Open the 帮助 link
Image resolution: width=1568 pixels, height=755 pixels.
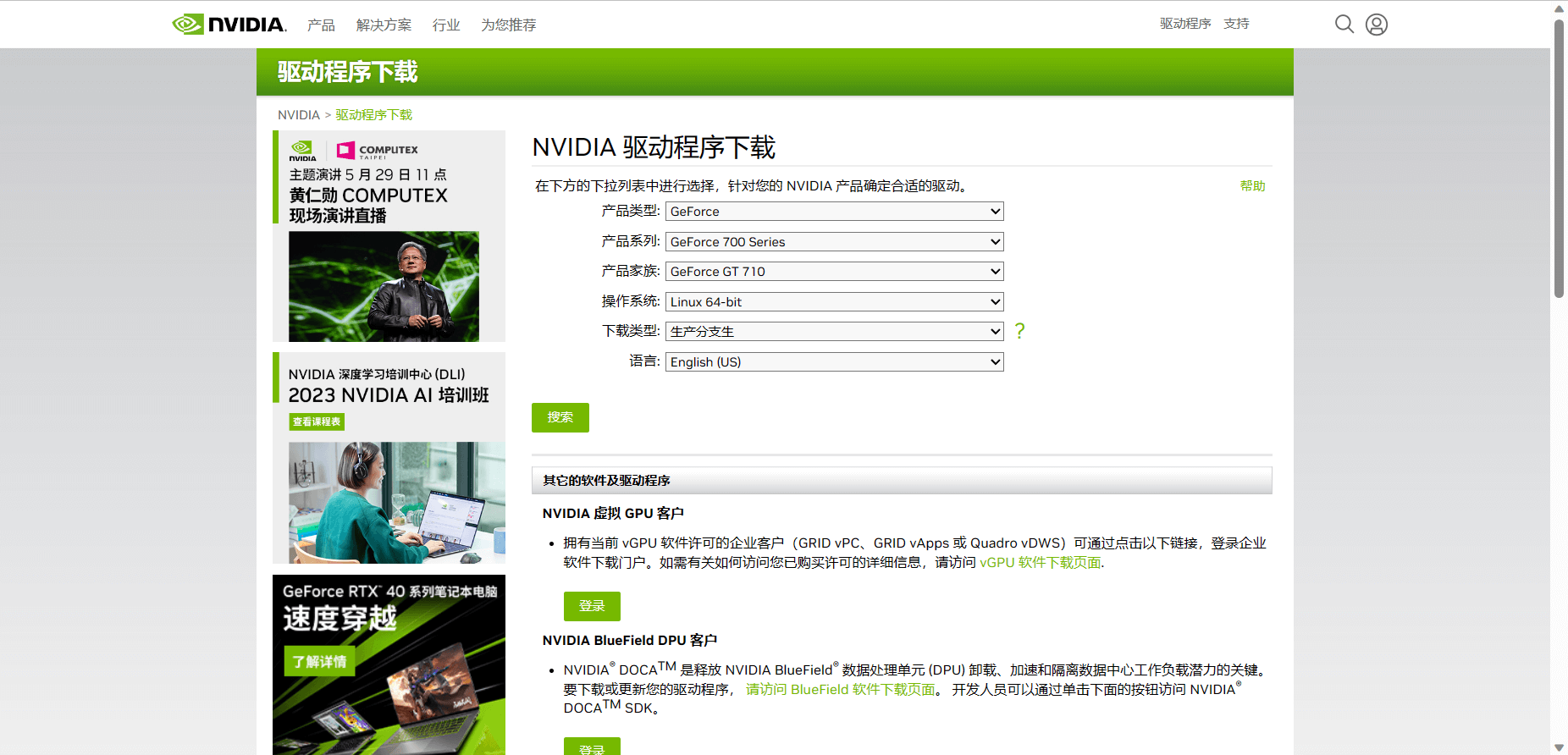[1252, 186]
